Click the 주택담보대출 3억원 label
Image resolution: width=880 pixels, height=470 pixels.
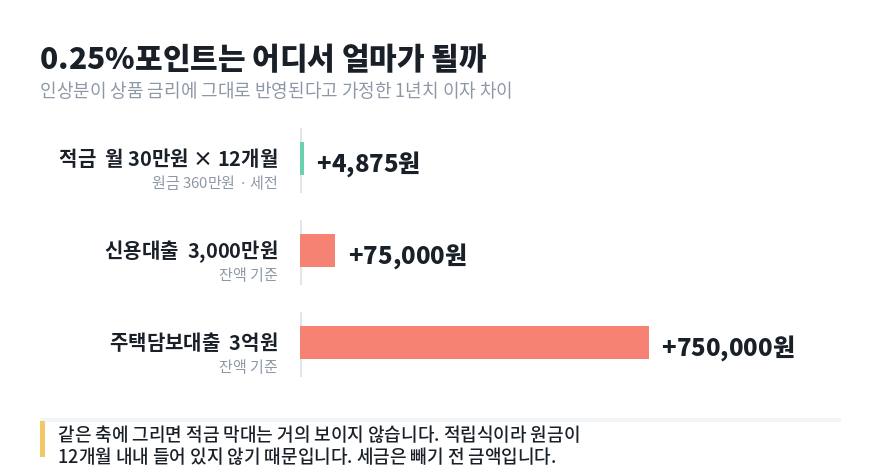point(194,342)
